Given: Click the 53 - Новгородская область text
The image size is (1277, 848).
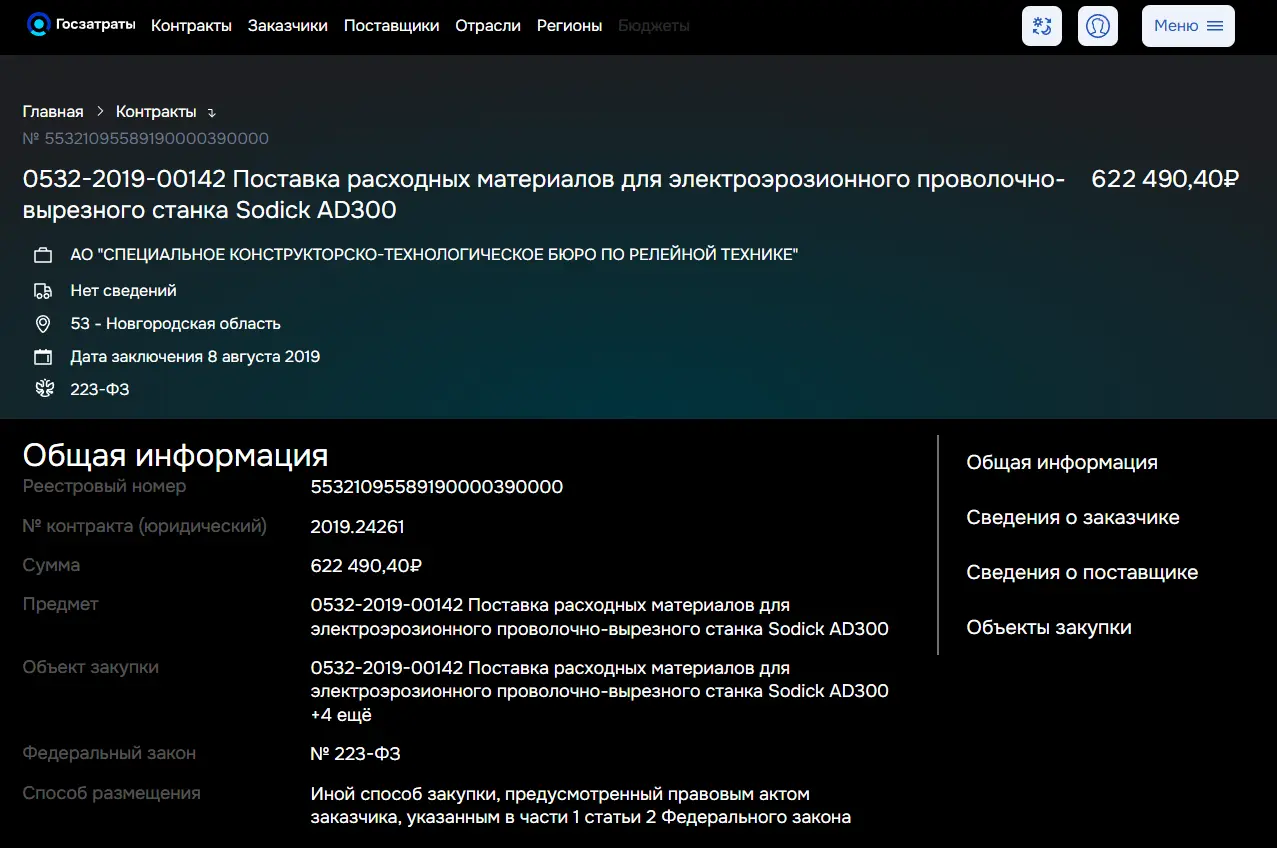Looking at the screenshot, I should coord(175,324).
